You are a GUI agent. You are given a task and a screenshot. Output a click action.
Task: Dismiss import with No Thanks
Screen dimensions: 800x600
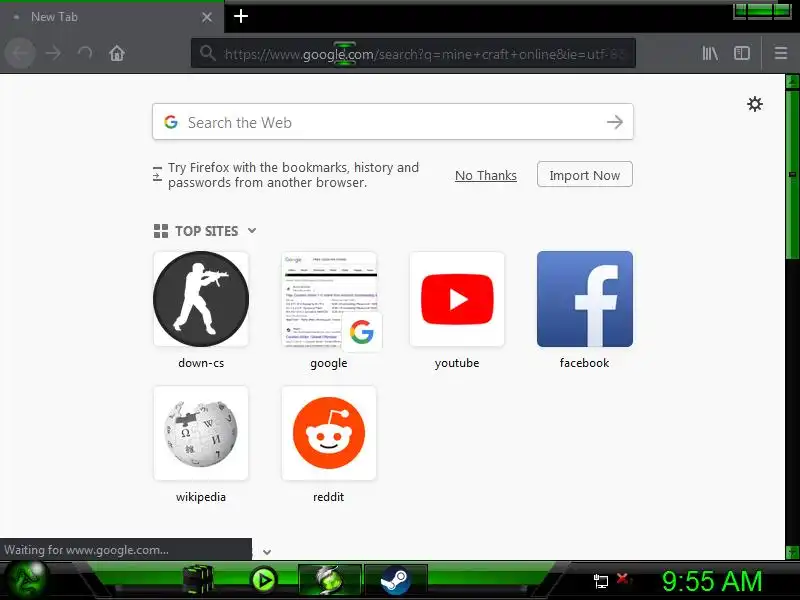pos(486,176)
